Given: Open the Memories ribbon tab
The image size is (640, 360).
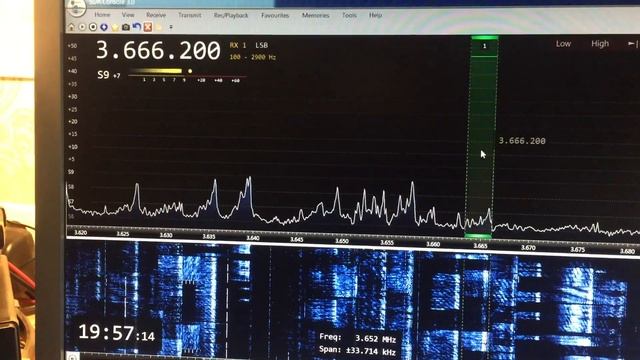Looking at the screenshot, I should pos(316,16).
